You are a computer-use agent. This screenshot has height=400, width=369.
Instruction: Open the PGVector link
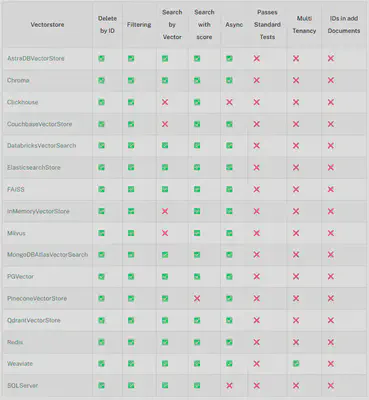pyautogui.click(x=20, y=277)
